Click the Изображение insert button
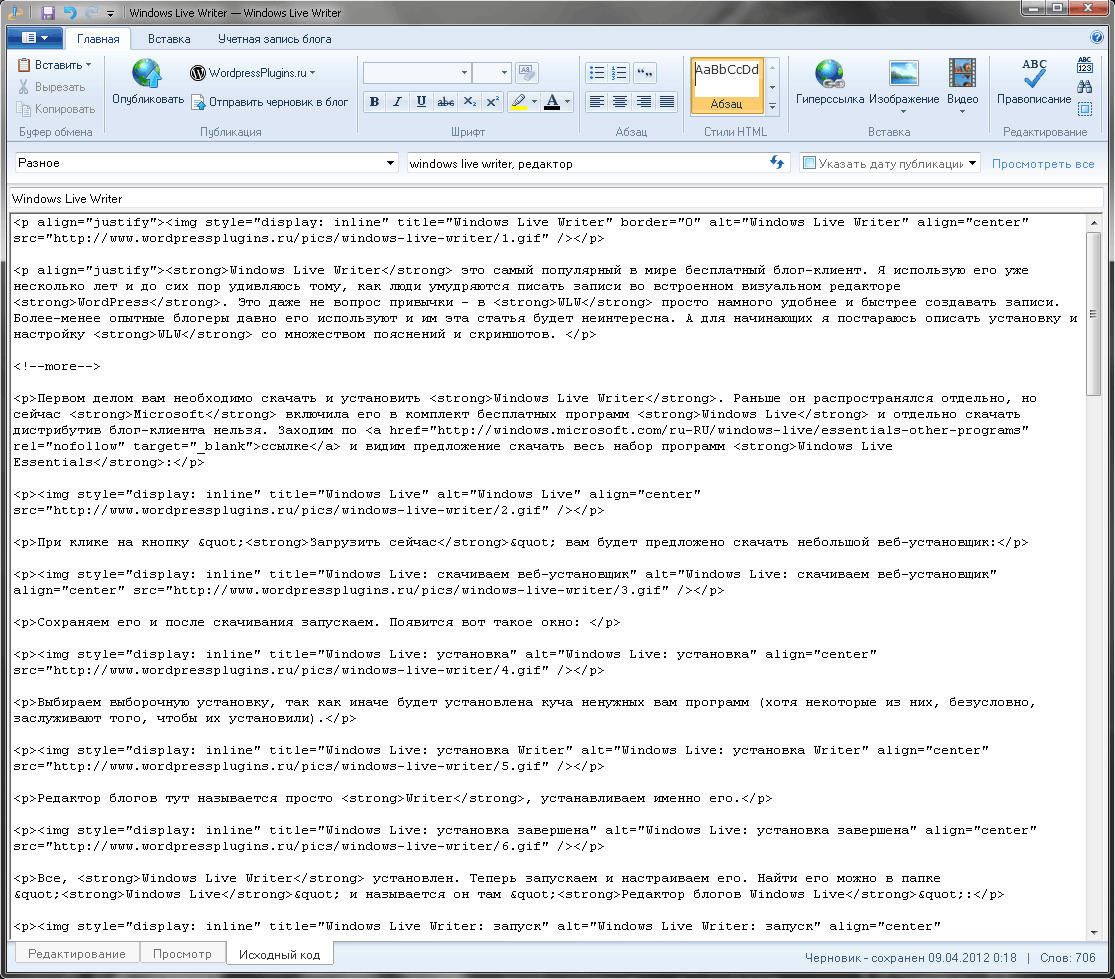The image size is (1115, 979). 904,85
